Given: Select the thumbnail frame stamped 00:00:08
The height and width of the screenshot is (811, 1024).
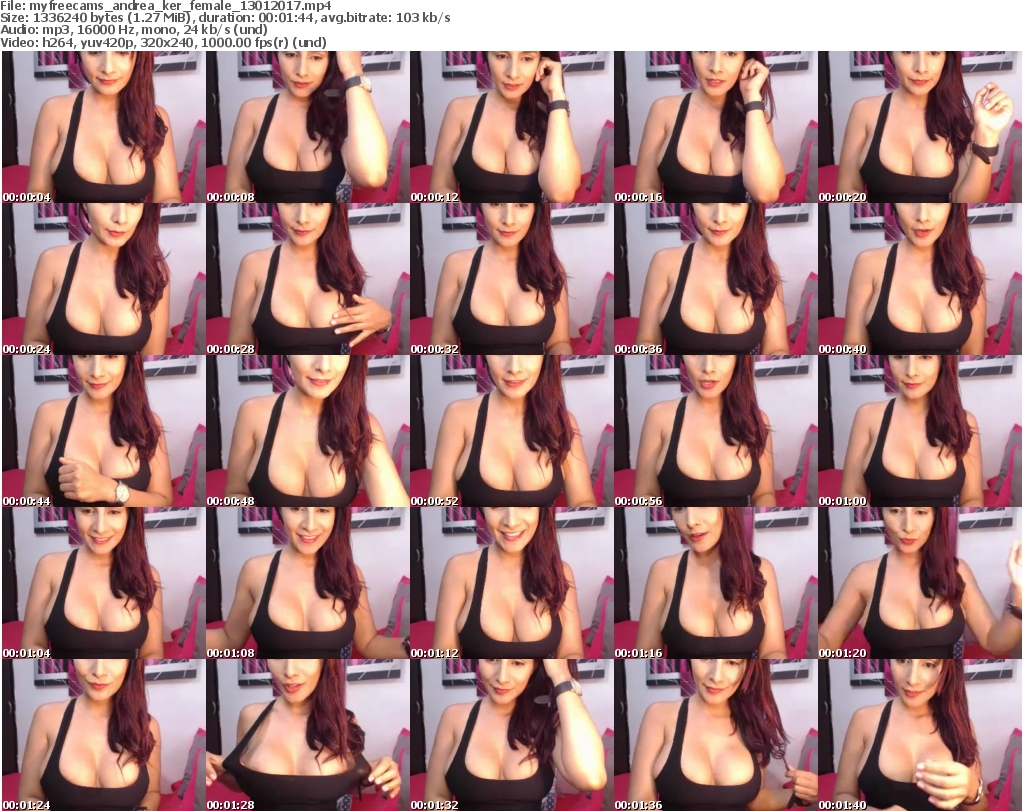Looking at the screenshot, I should (x=308, y=127).
